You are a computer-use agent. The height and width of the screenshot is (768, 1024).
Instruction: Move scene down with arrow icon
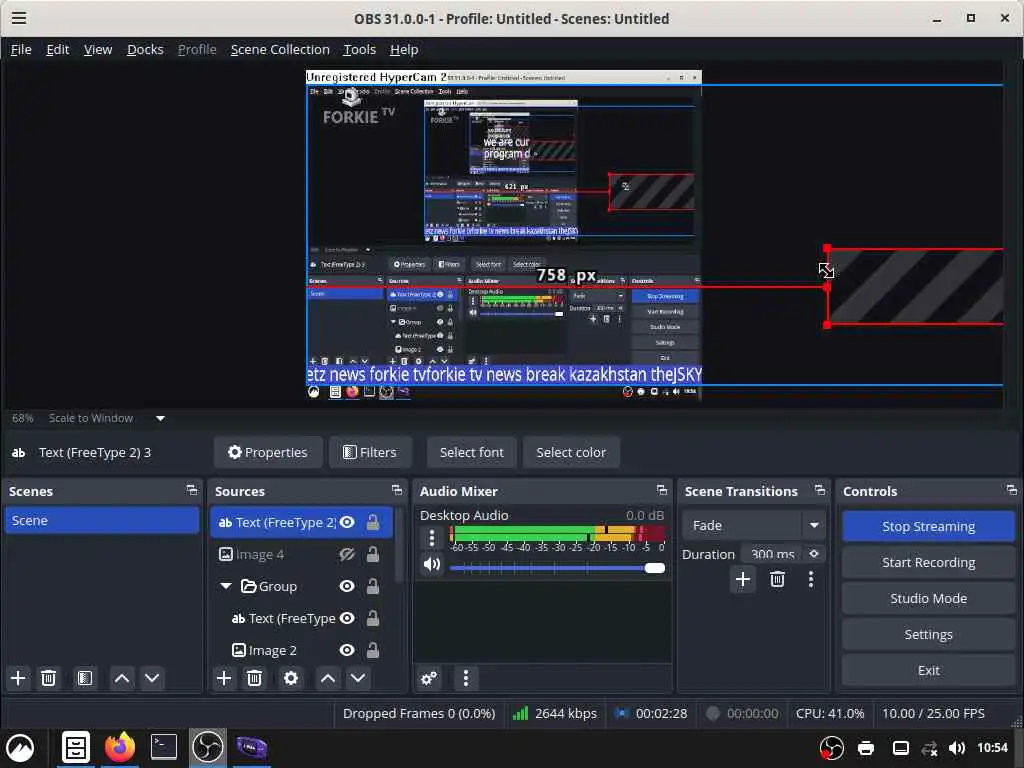(x=152, y=678)
